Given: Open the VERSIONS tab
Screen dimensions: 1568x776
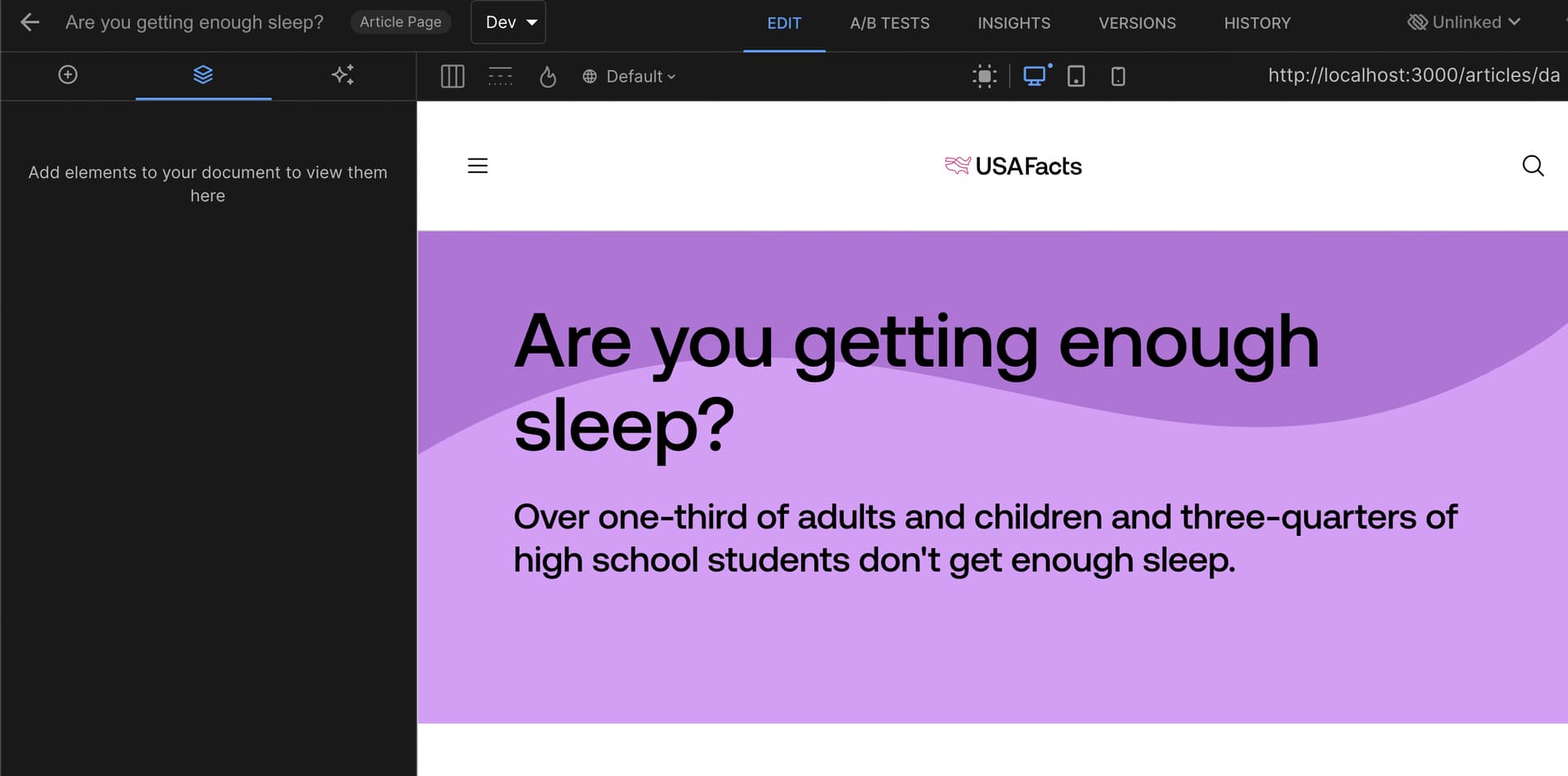Looking at the screenshot, I should 1137,23.
